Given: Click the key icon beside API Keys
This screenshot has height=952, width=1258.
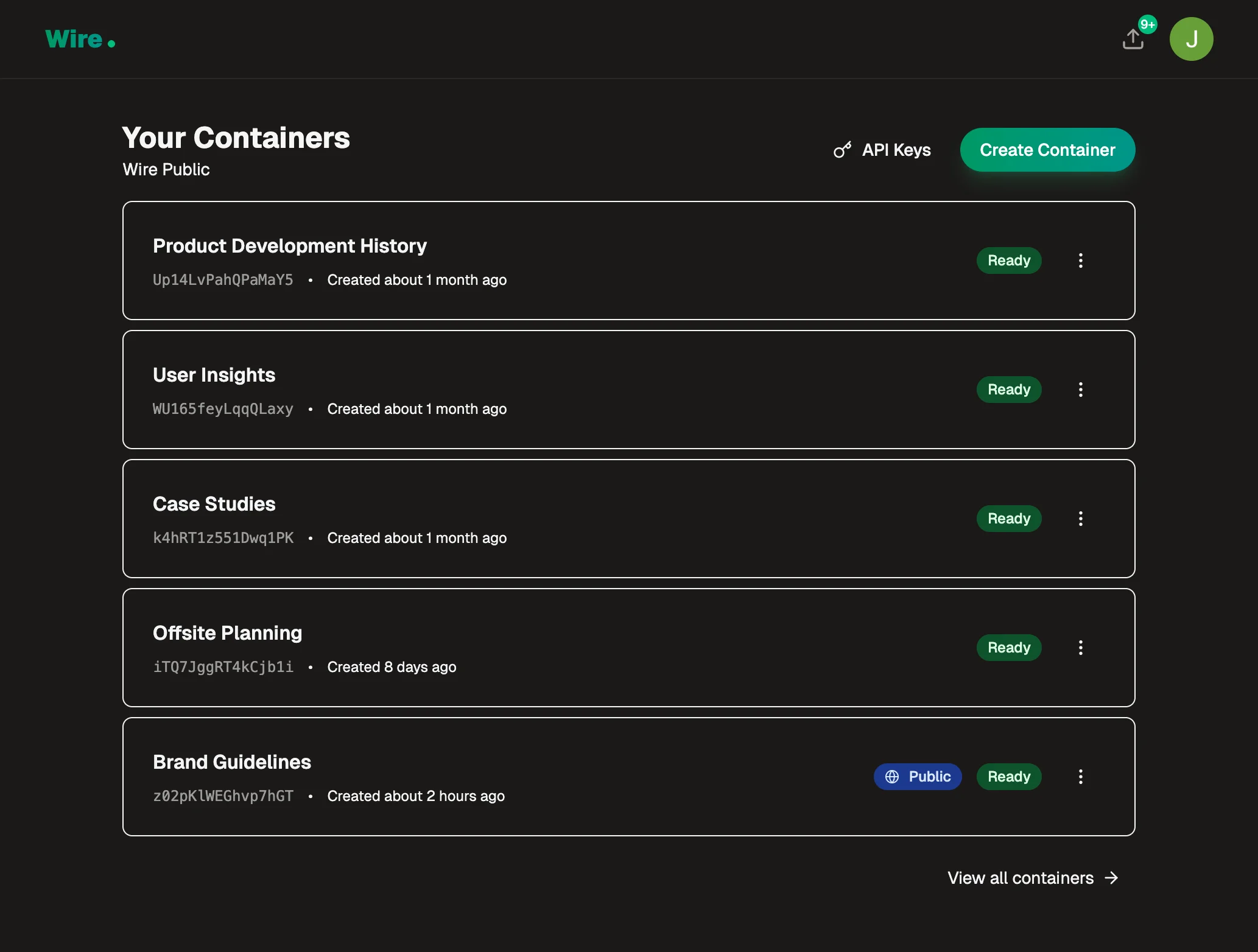Looking at the screenshot, I should coord(843,150).
